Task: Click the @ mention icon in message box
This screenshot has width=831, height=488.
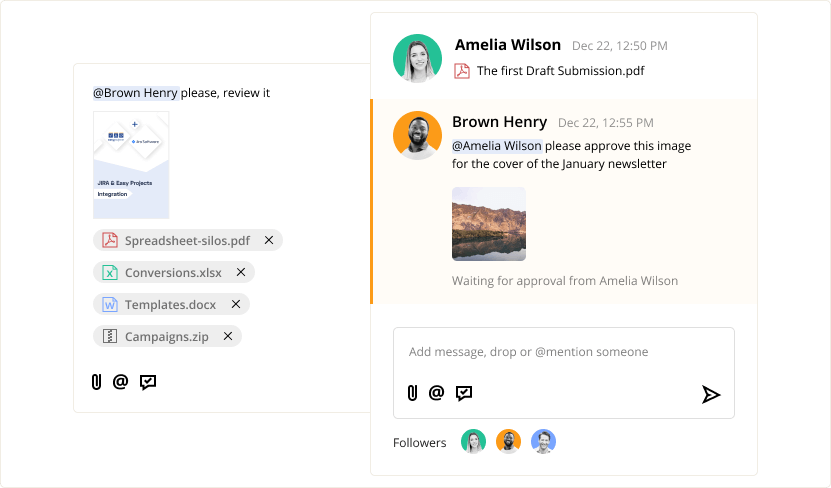Action: pos(436,393)
